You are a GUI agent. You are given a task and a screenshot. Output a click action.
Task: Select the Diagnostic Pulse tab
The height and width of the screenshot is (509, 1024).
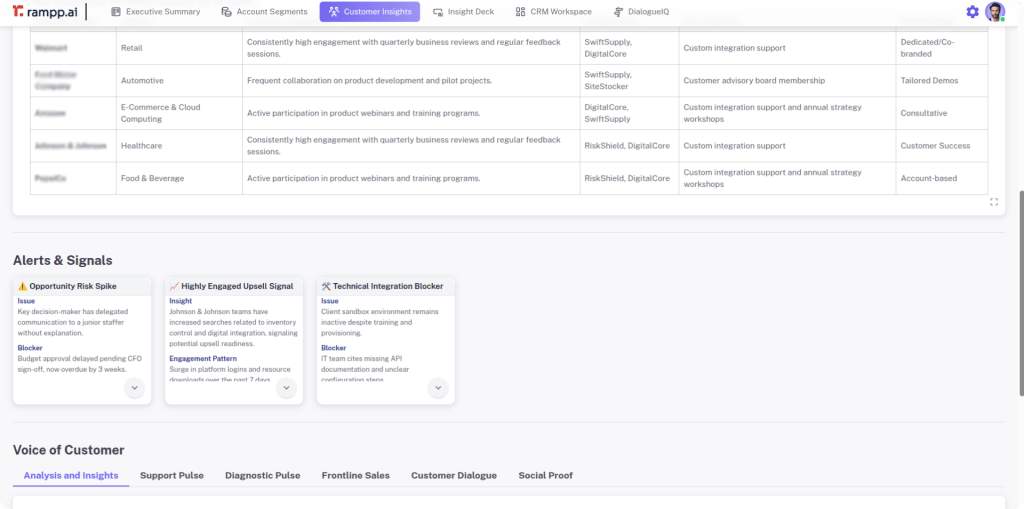click(262, 475)
